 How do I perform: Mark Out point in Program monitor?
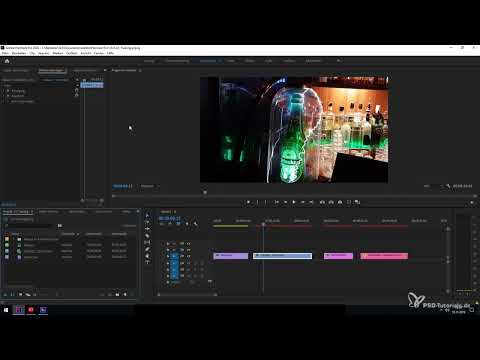(x=266, y=202)
